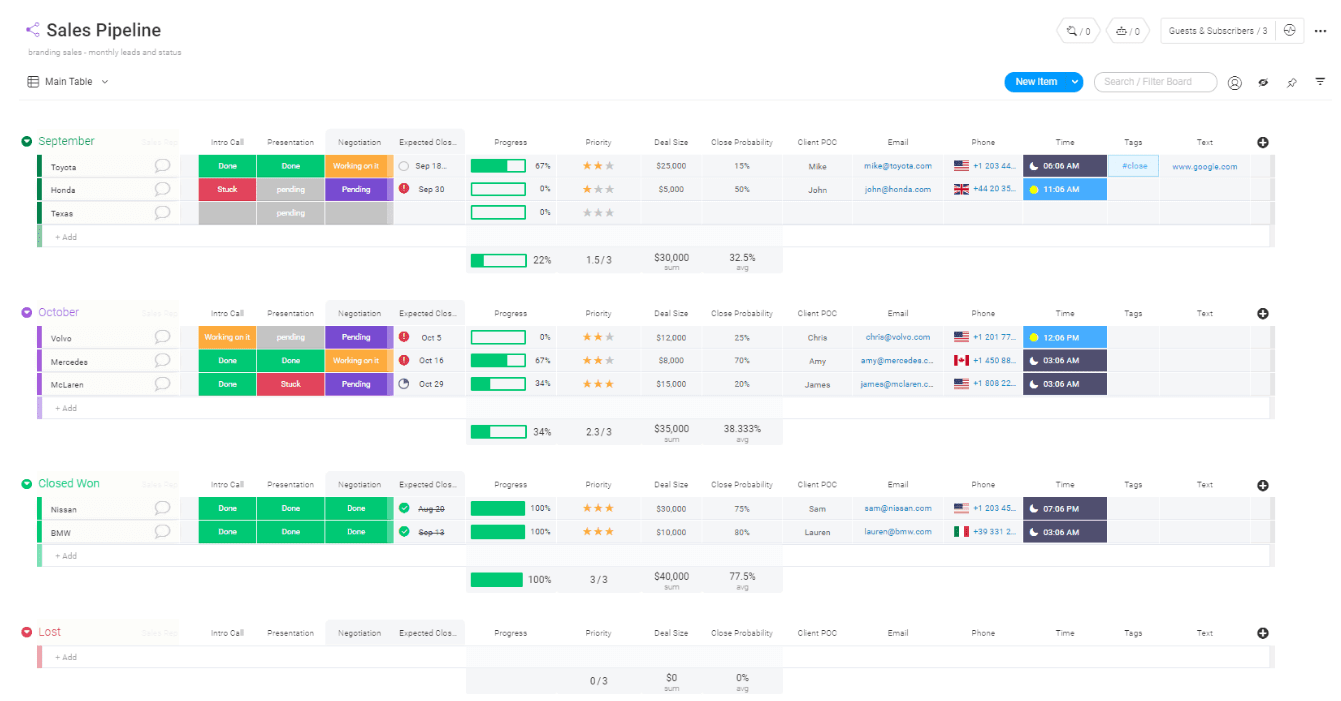Toggle BMW completed date checkmark
Viewport: 1341px width, 701px height.
click(404, 532)
